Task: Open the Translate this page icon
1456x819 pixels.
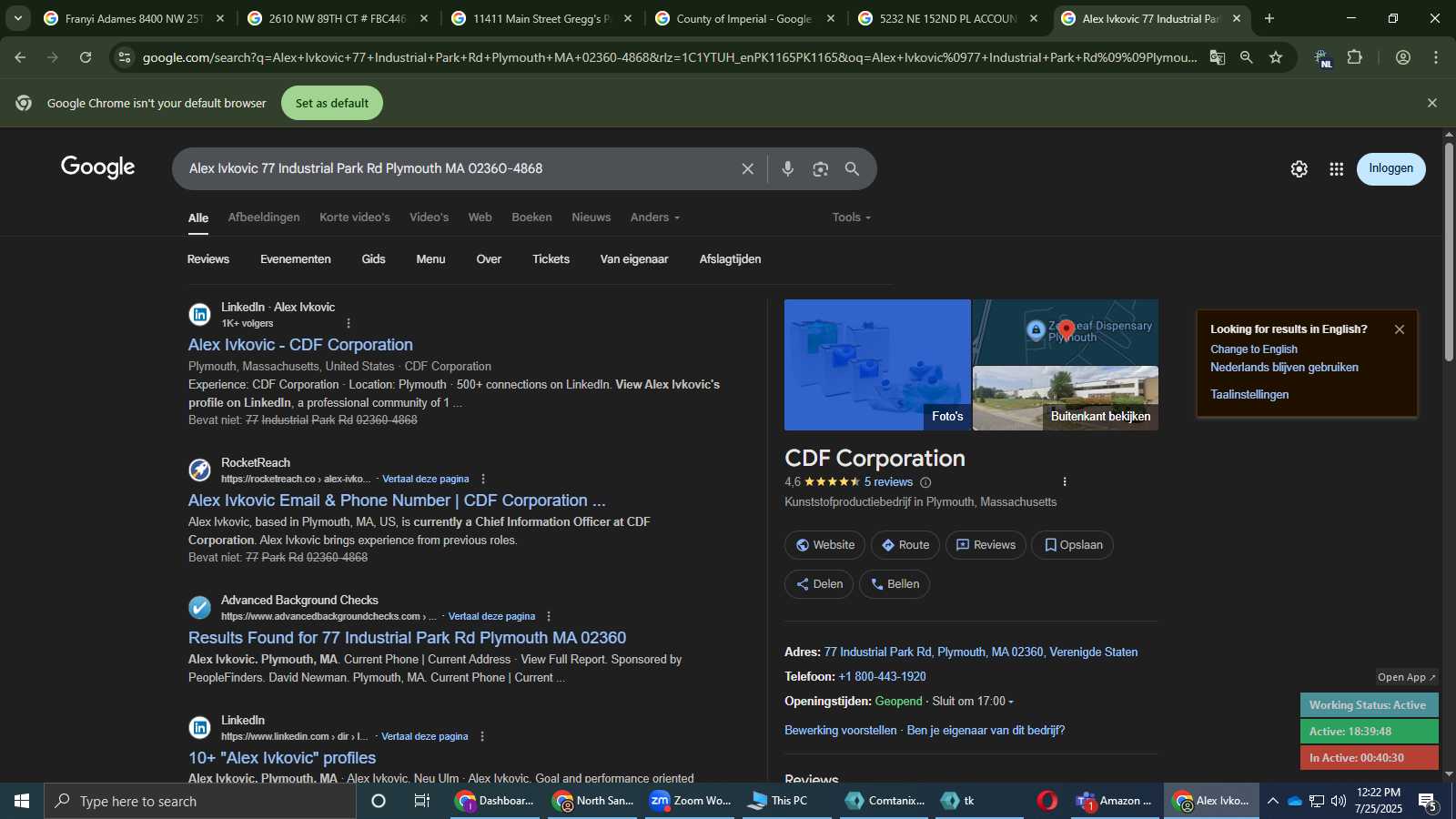Action: click(1217, 57)
